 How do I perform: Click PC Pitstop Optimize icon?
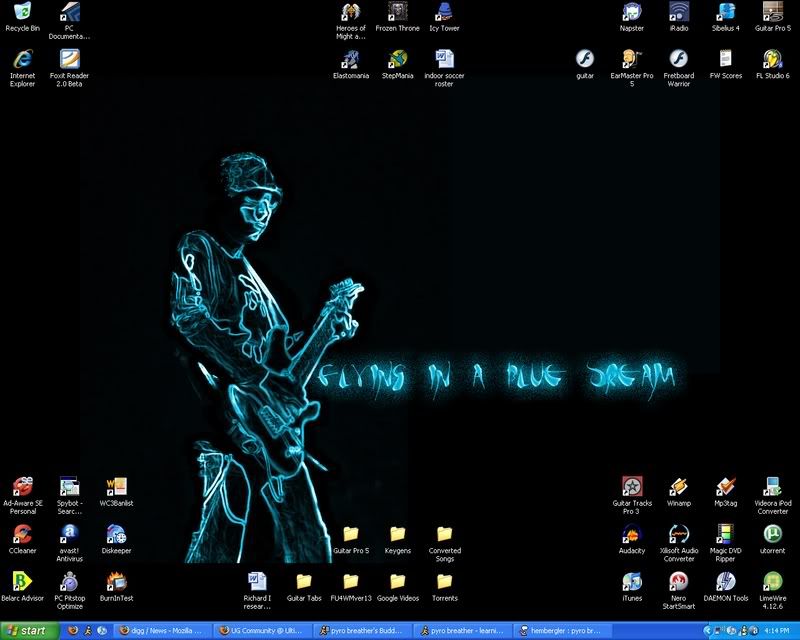(x=69, y=582)
